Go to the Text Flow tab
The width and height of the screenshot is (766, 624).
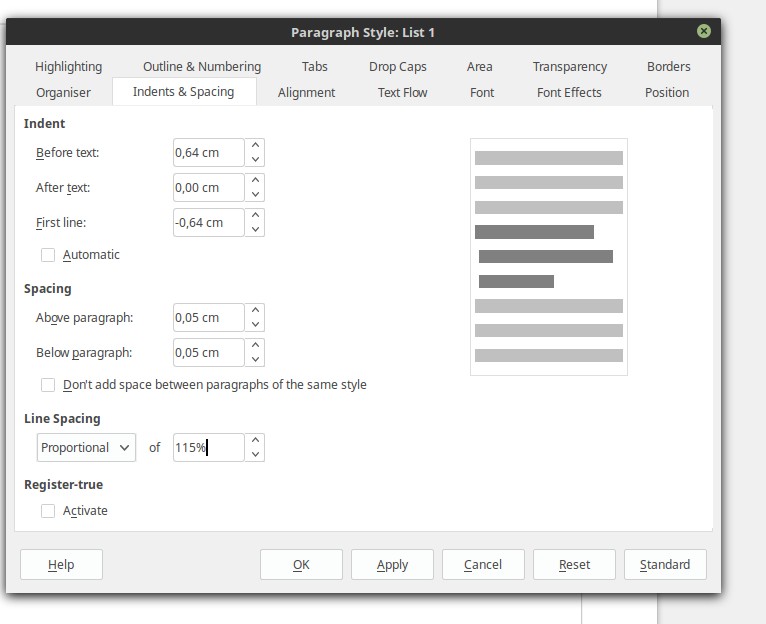403,92
